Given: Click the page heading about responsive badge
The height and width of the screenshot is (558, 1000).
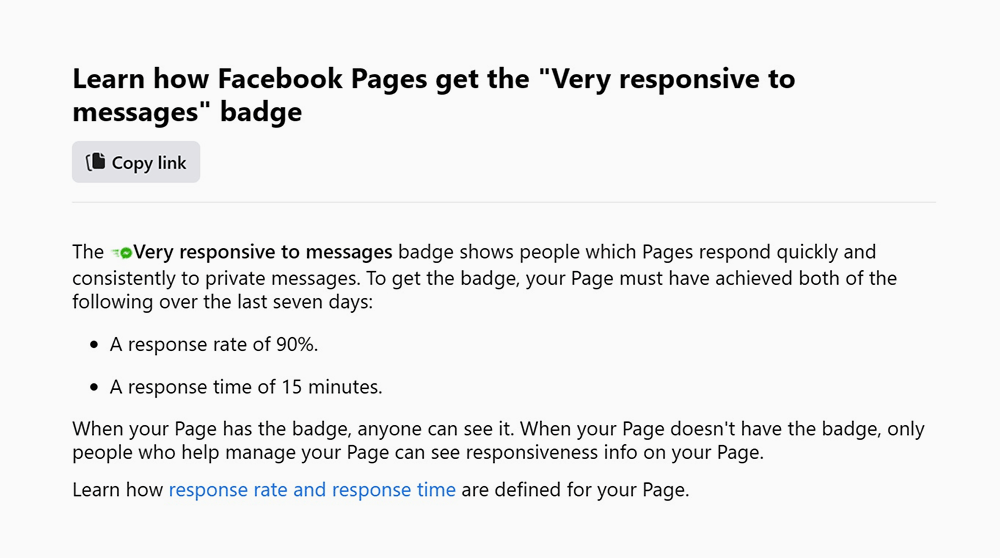Looking at the screenshot, I should coord(433,95).
